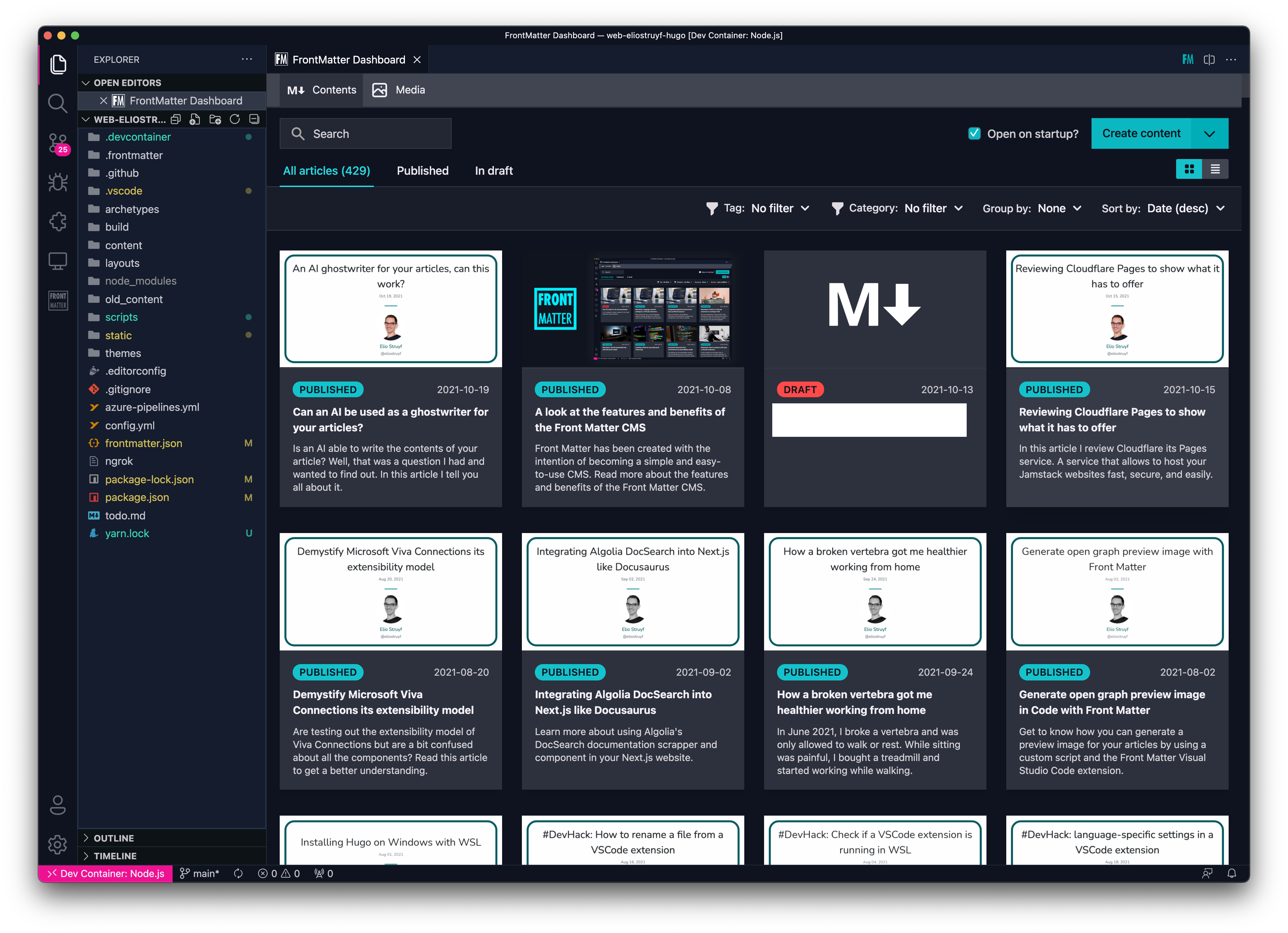The image size is (1288, 933).
Task: Select the Published articles tab
Action: [x=423, y=171]
